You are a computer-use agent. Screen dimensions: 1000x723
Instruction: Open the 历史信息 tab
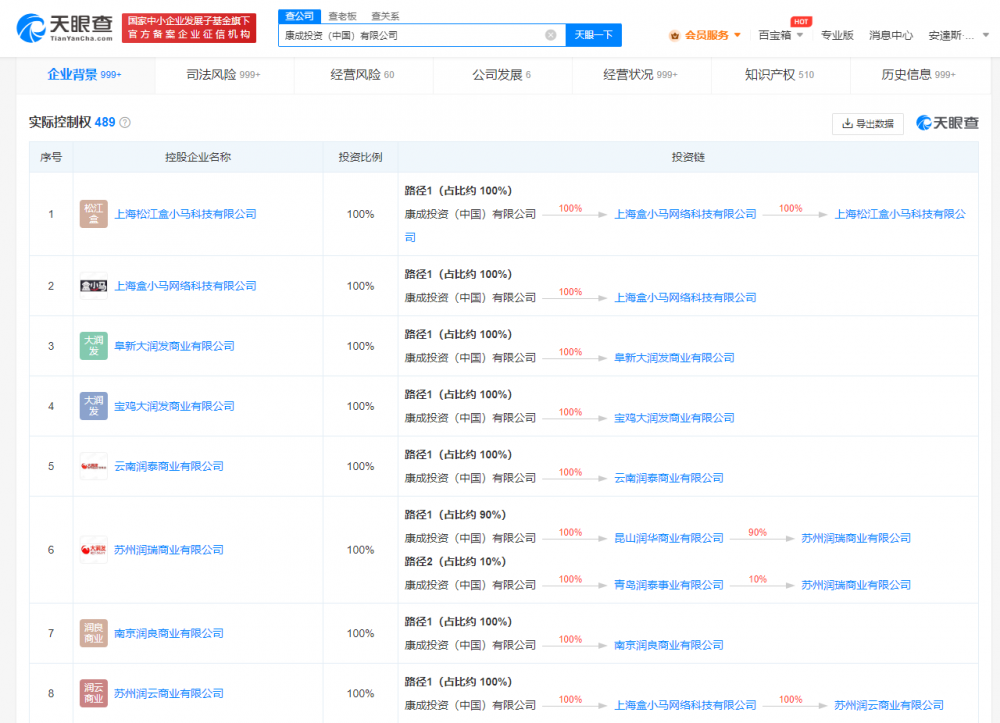[x=919, y=75]
